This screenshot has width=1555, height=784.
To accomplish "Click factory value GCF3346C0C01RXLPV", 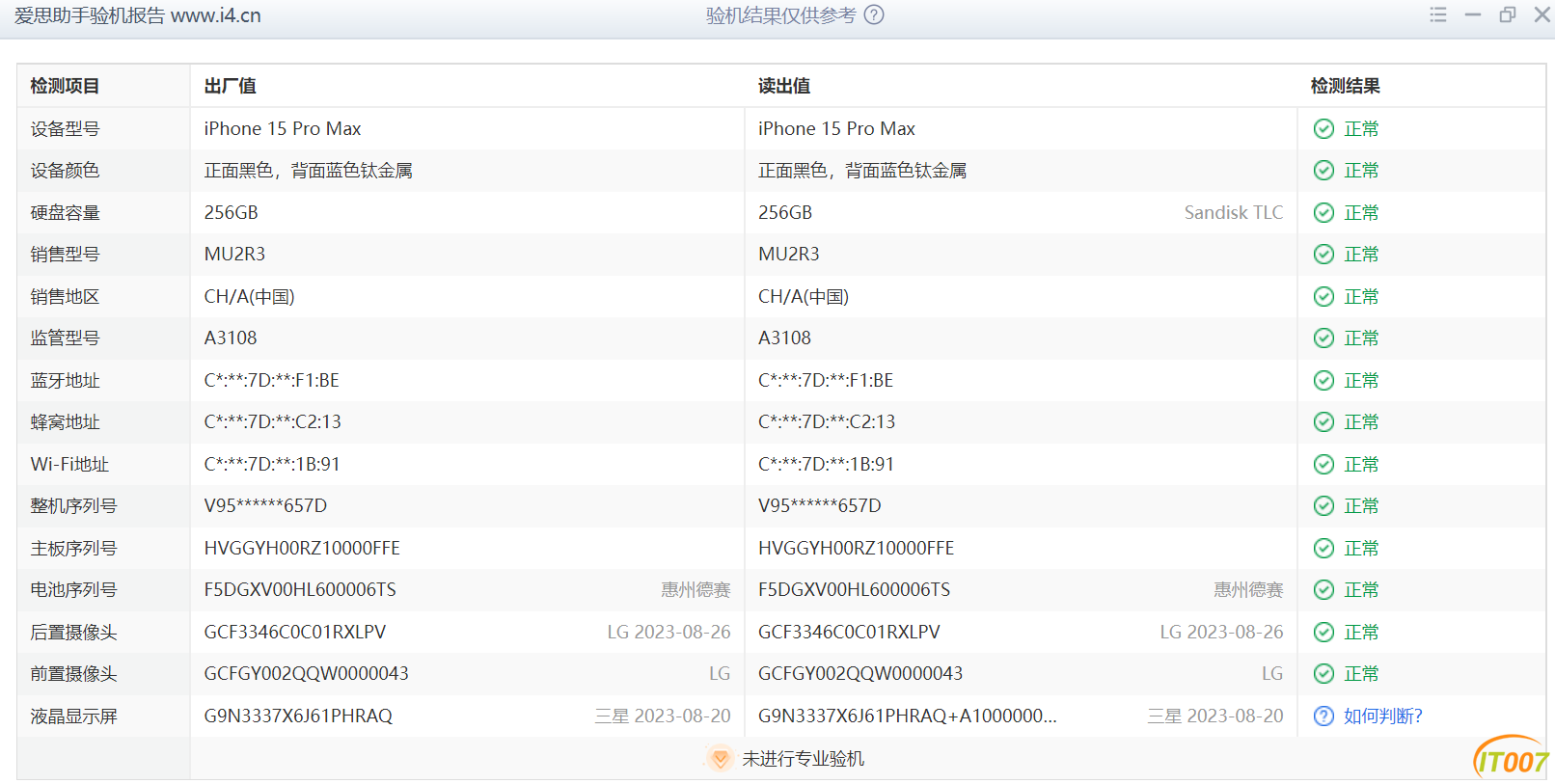I will [x=294, y=633].
